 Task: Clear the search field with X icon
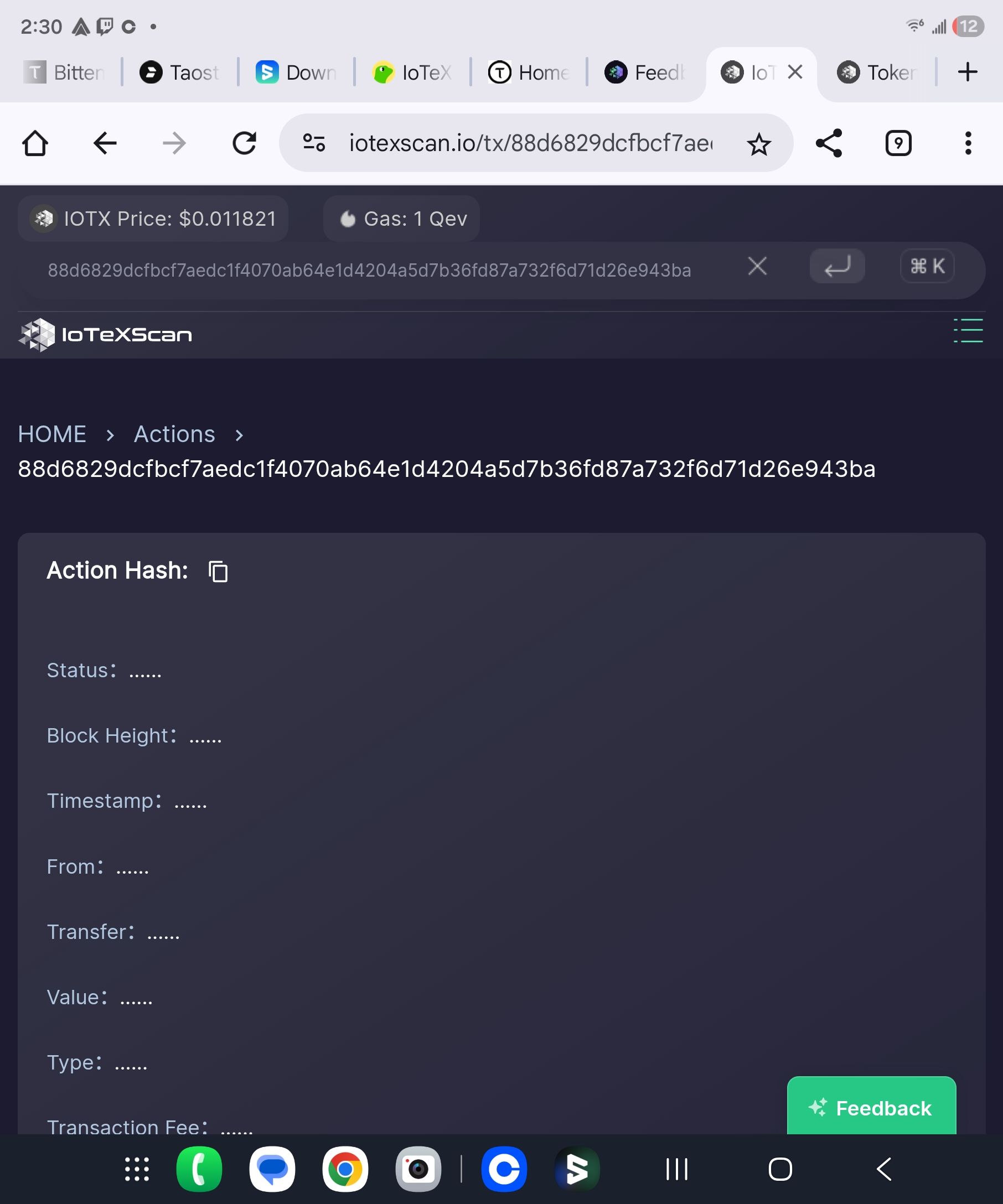coord(757,266)
